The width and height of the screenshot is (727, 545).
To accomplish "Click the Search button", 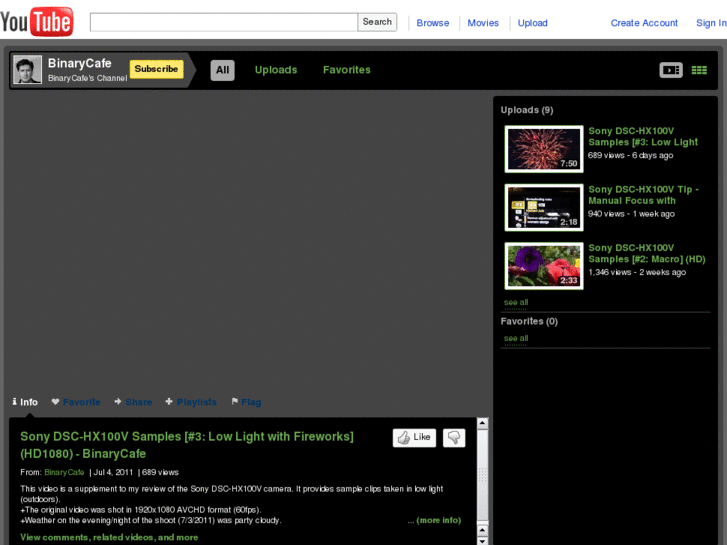I will click(377, 22).
